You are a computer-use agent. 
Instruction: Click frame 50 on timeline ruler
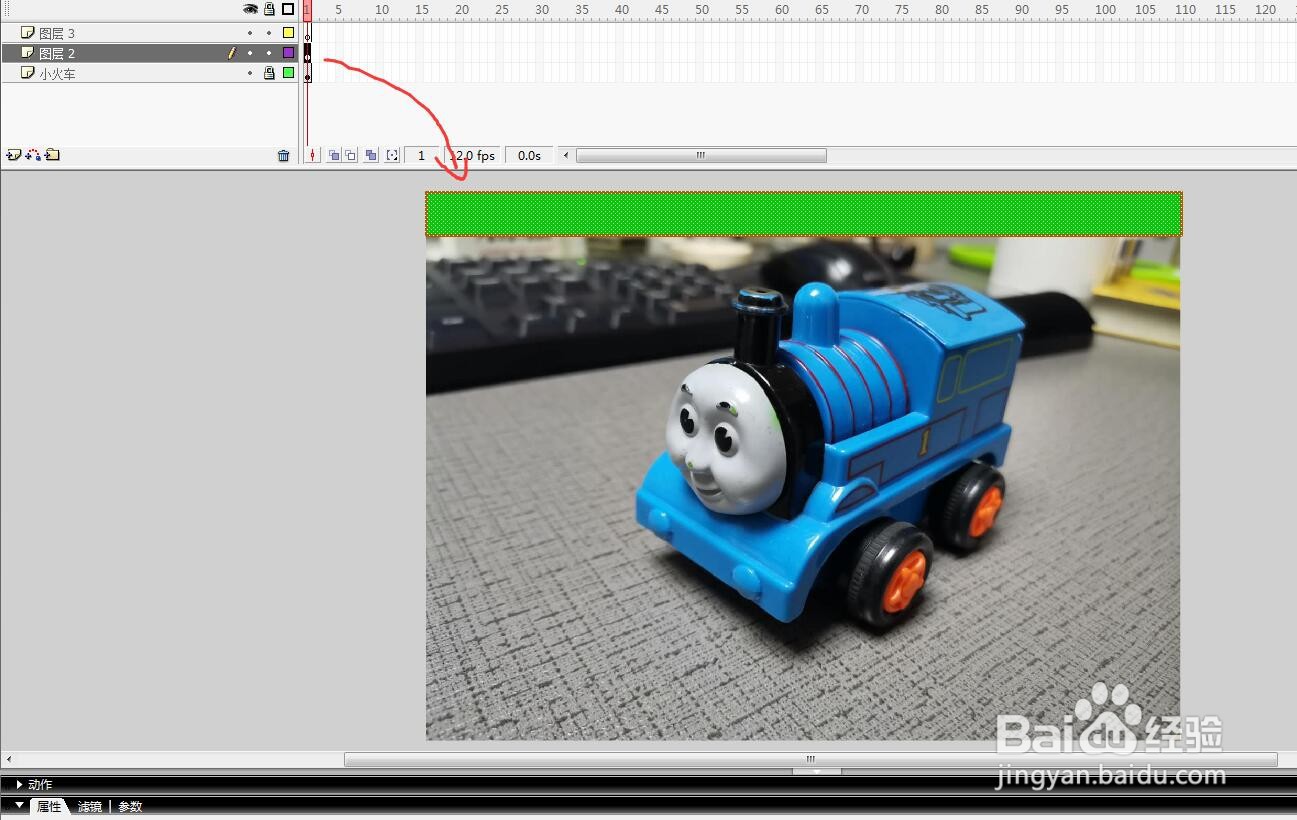point(702,9)
